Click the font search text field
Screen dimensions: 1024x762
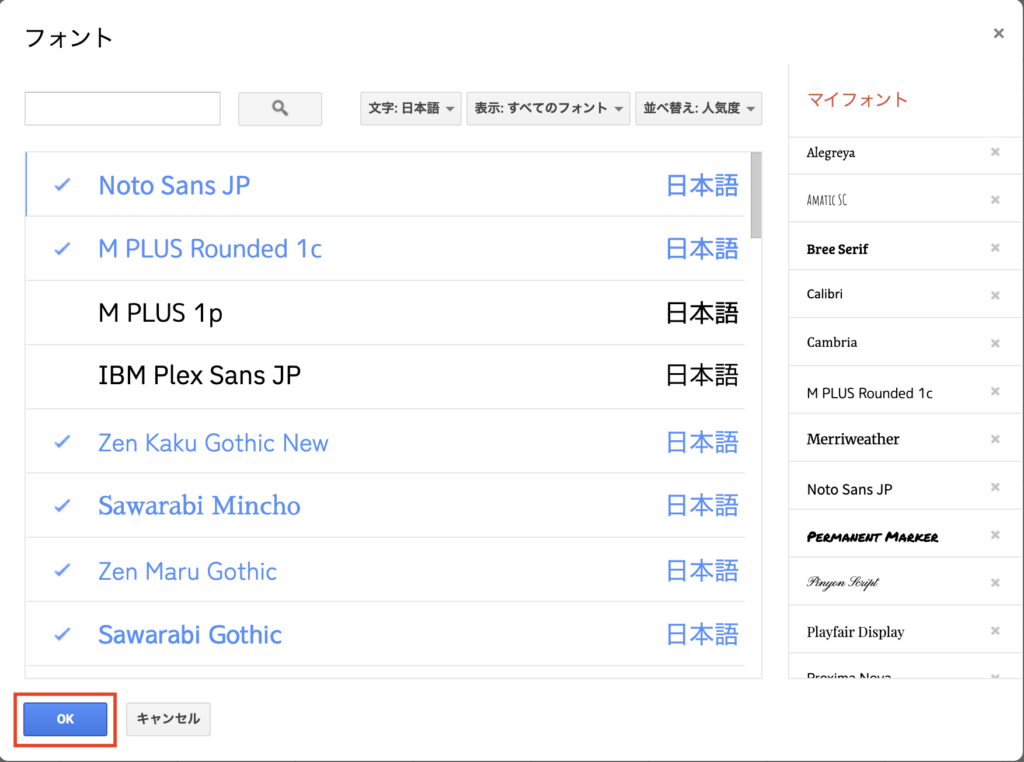tap(122, 109)
